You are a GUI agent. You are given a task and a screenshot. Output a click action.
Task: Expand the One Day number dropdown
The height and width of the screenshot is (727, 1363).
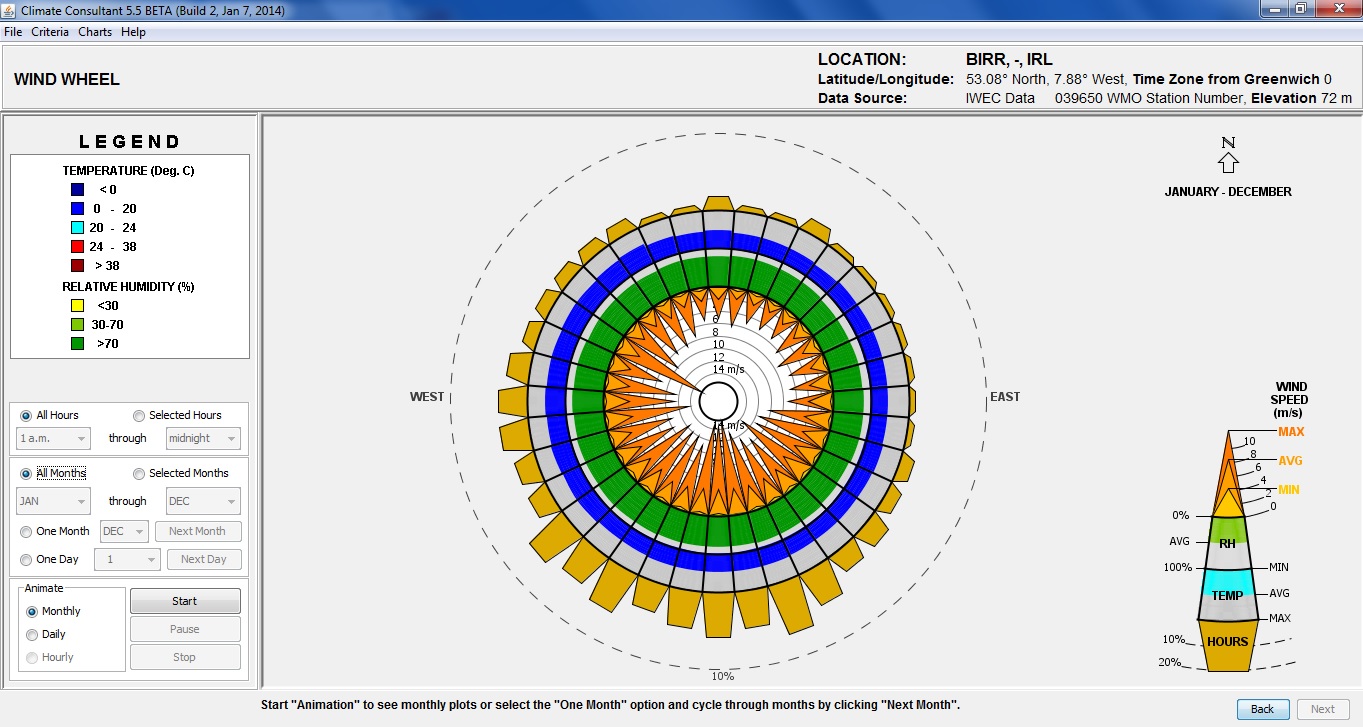[127, 560]
